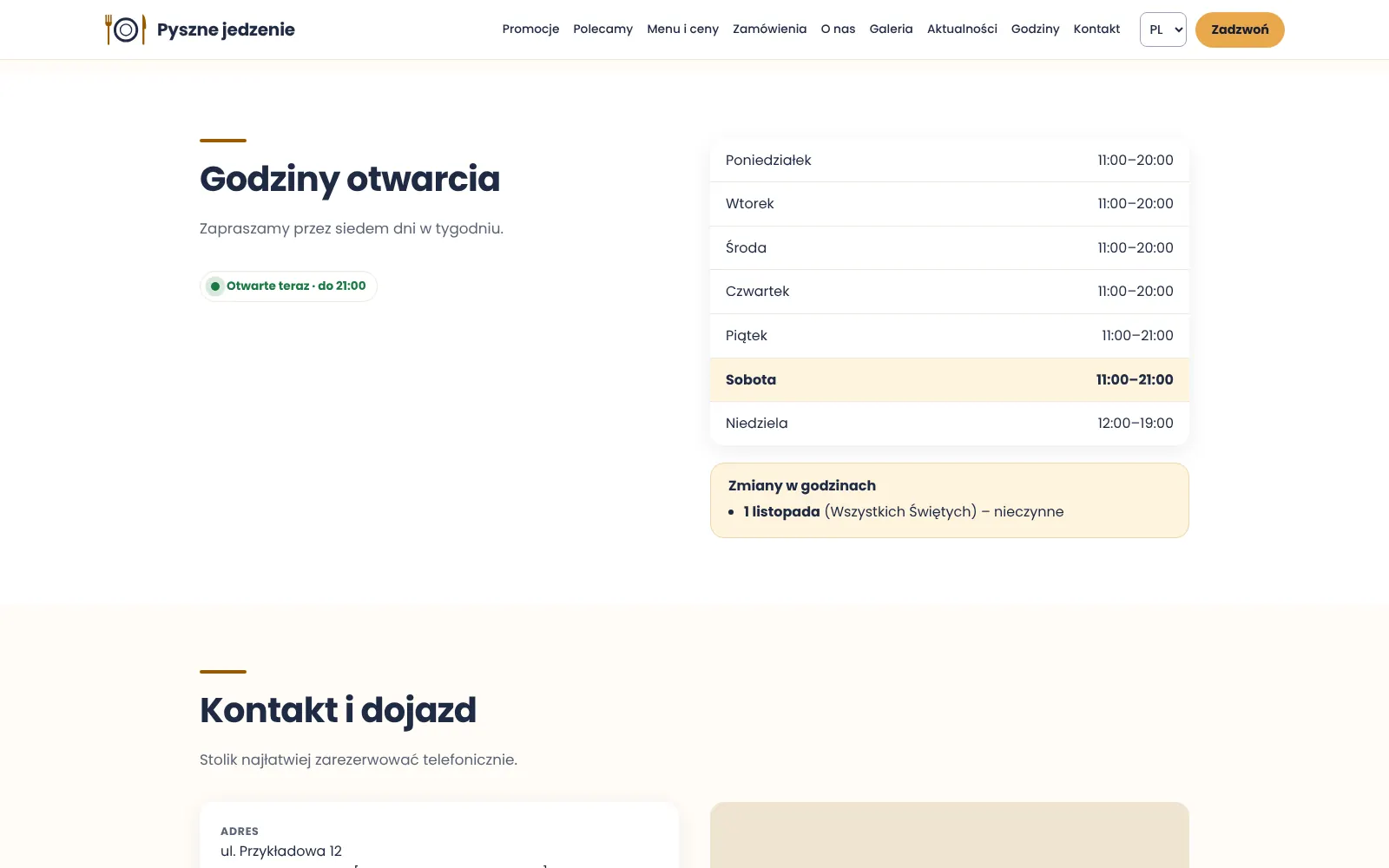Click the Środa day label
This screenshot has height=868, width=1389.
pyautogui.click(x=746, y=247)
